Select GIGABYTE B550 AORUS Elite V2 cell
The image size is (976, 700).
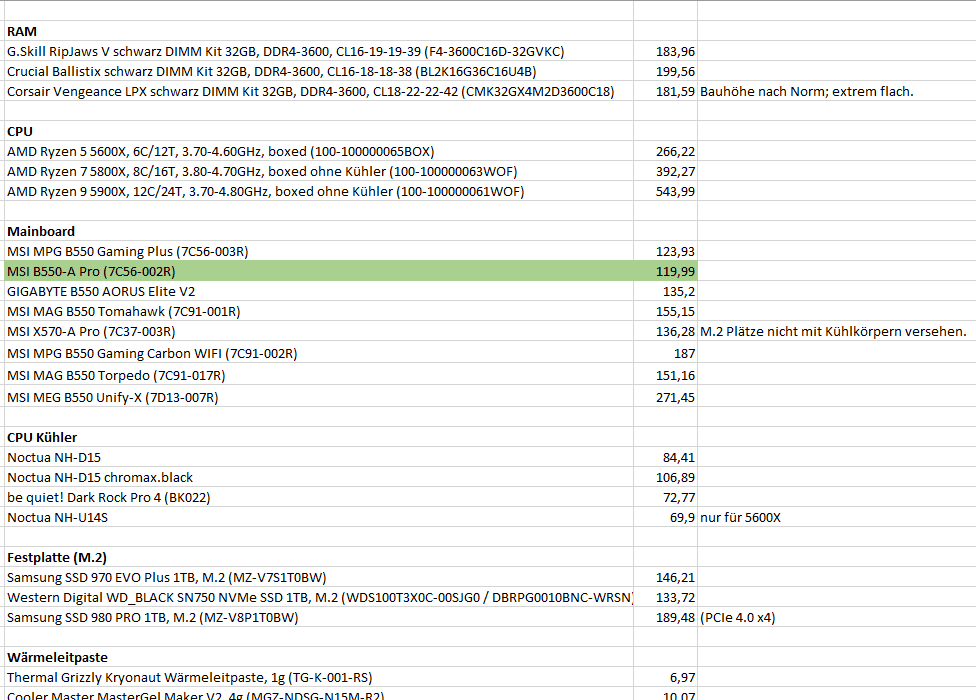tap(319, 291)
